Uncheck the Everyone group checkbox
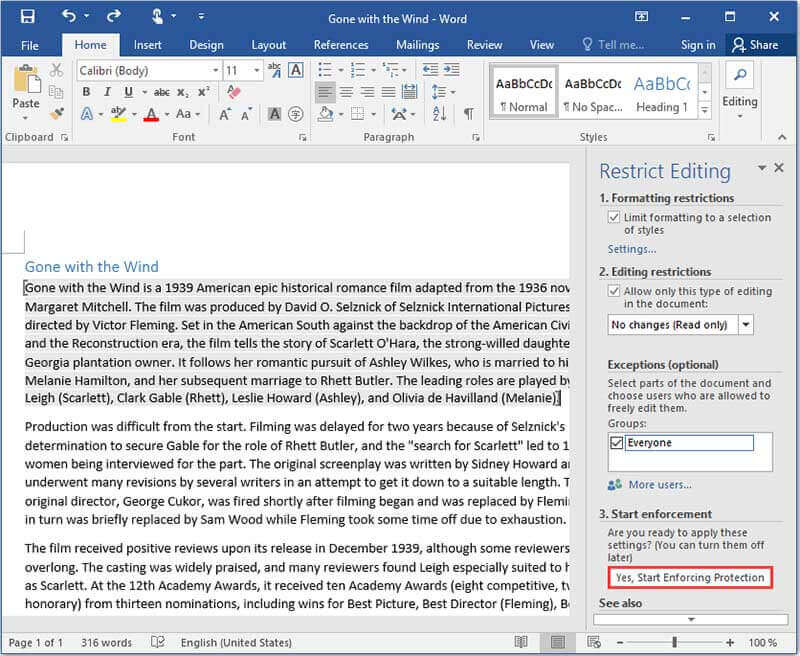The width and height of the screenshot is (800, 656). 616,443
